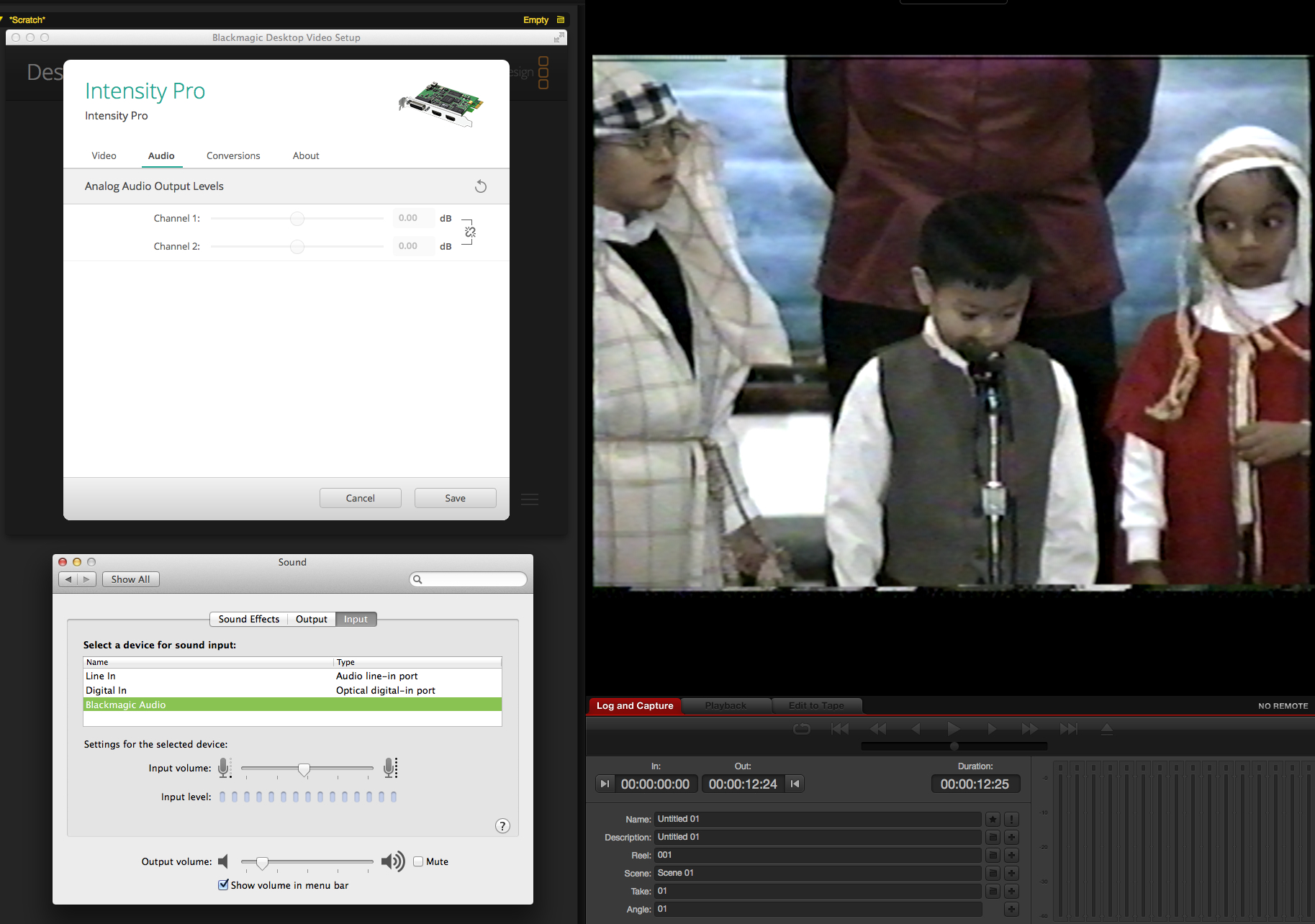The width and height of the screenshot is (1315, 924).
Task: Adjust the Channel 2 output level slider
Action: tap(297, 246)
